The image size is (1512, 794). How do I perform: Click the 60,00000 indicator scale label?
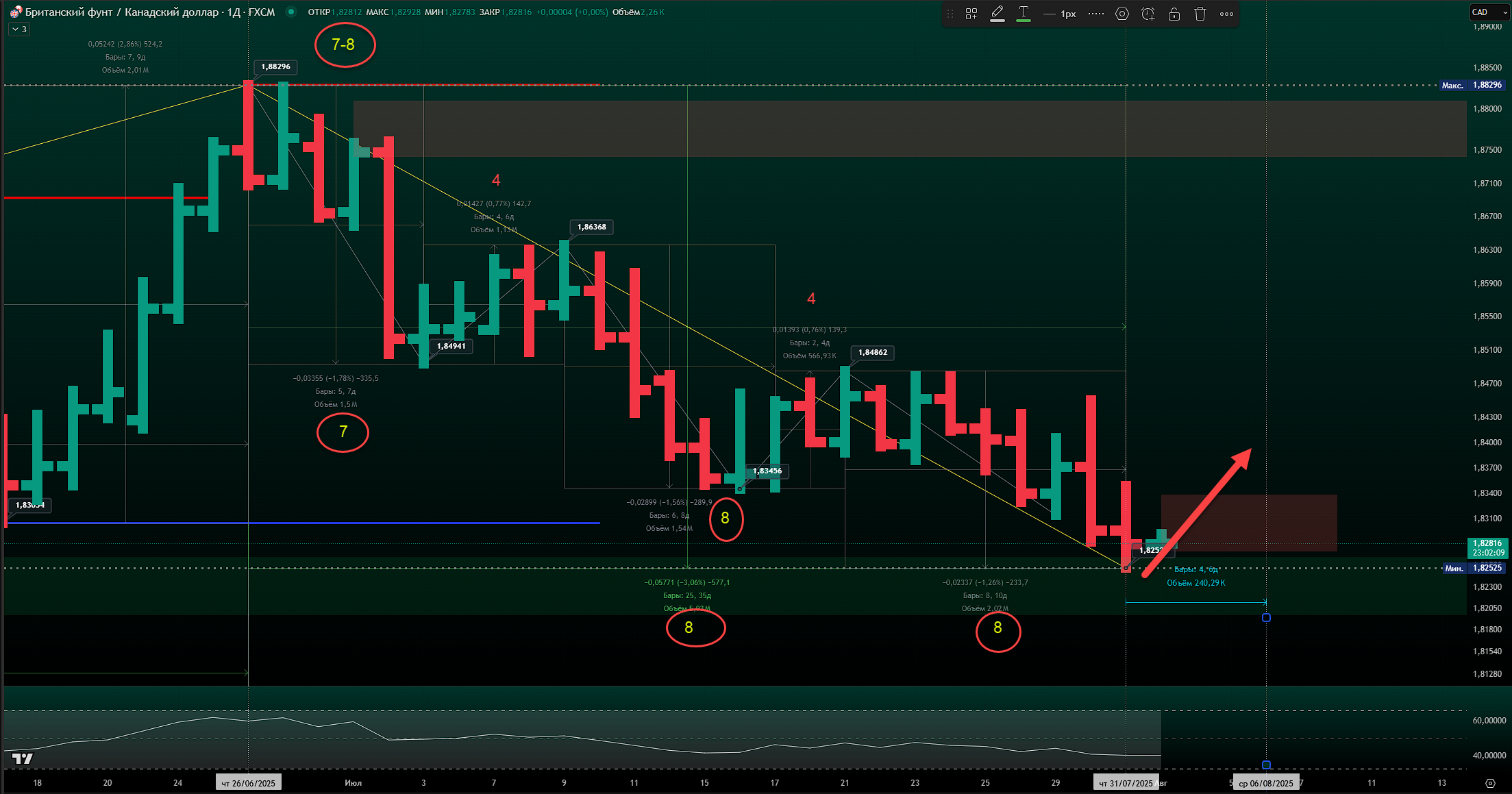click(1489, 721)
